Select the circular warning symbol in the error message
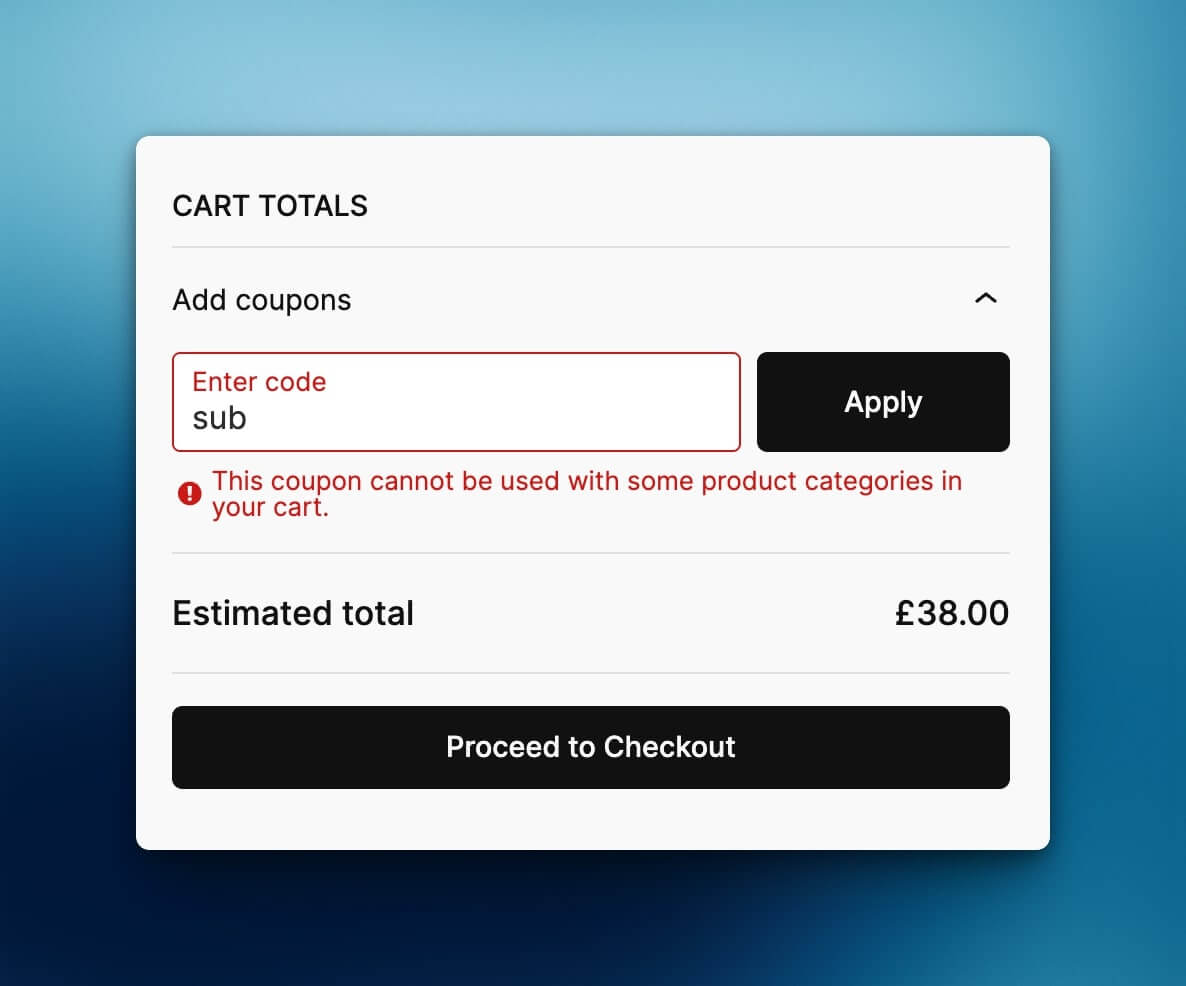Screen dimensions: 1186x986 tap(189, 493)
